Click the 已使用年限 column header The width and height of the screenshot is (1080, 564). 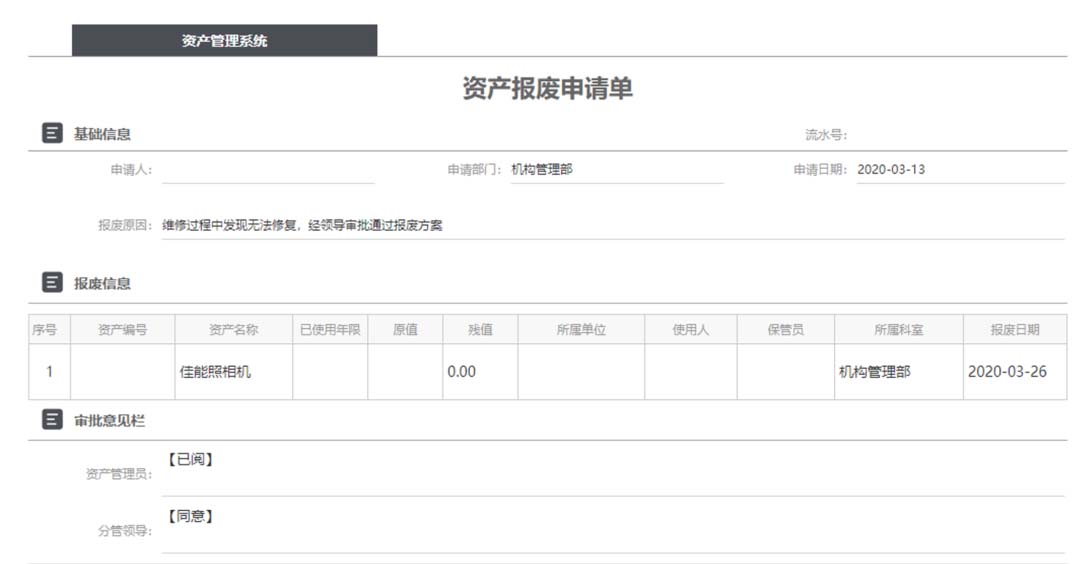pos(330,330)
